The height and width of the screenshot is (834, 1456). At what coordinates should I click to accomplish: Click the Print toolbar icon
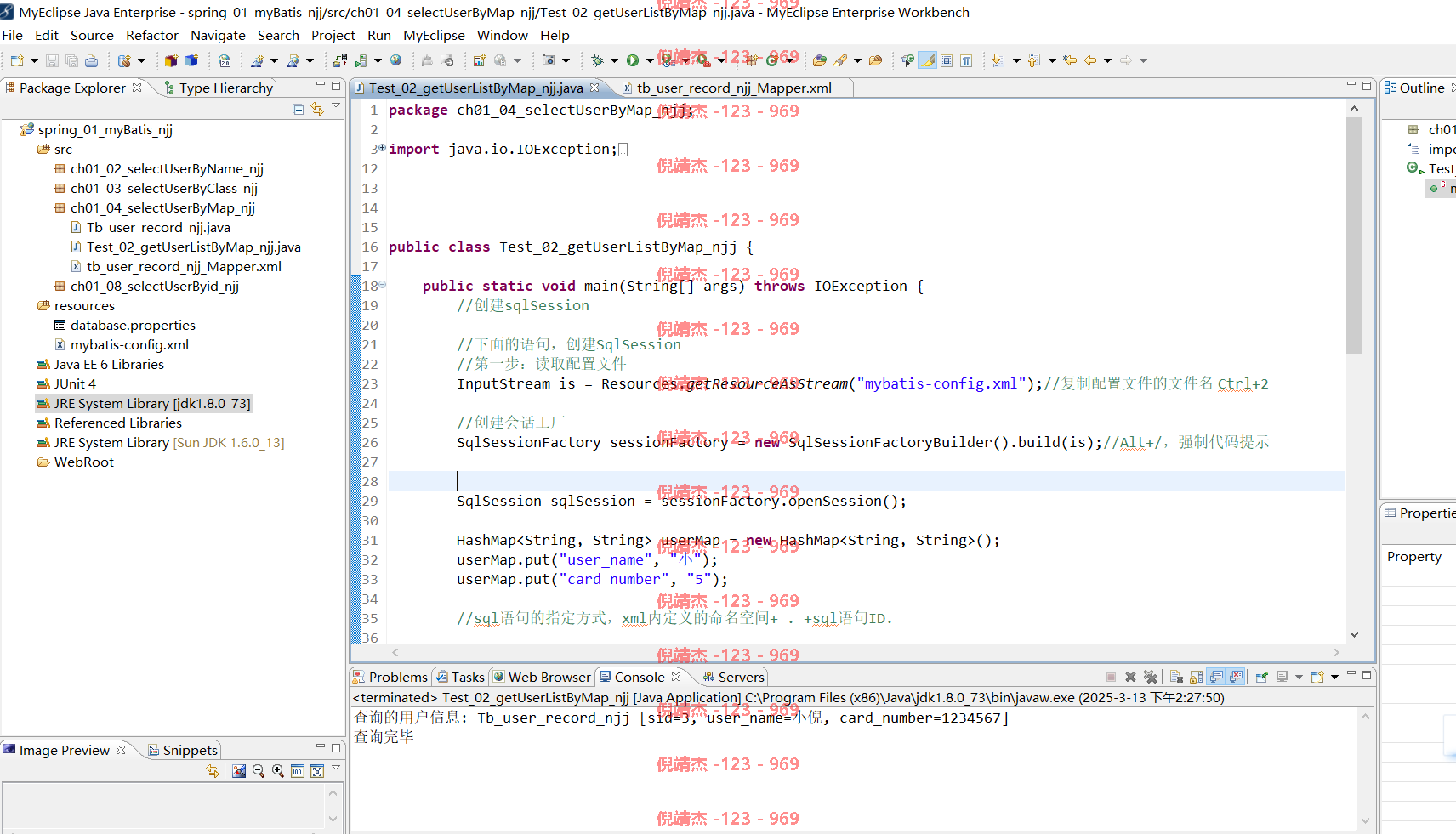(91, 60)
